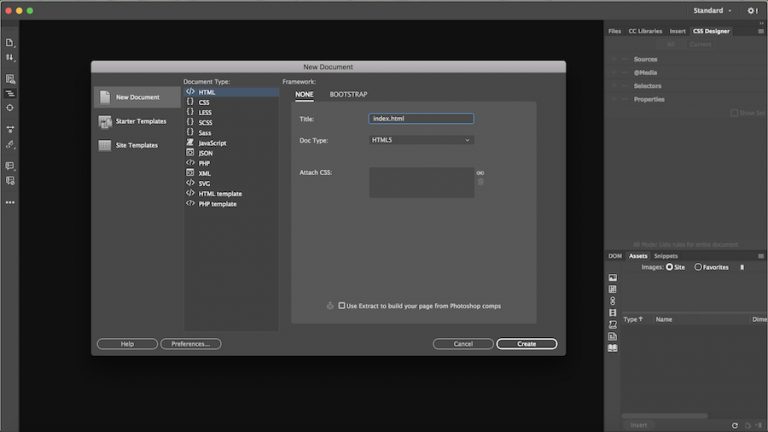Open the Doc Type HTML5 dropdown
The height and width of the screenshot is (432, 768).
click(x=421, y=140)
